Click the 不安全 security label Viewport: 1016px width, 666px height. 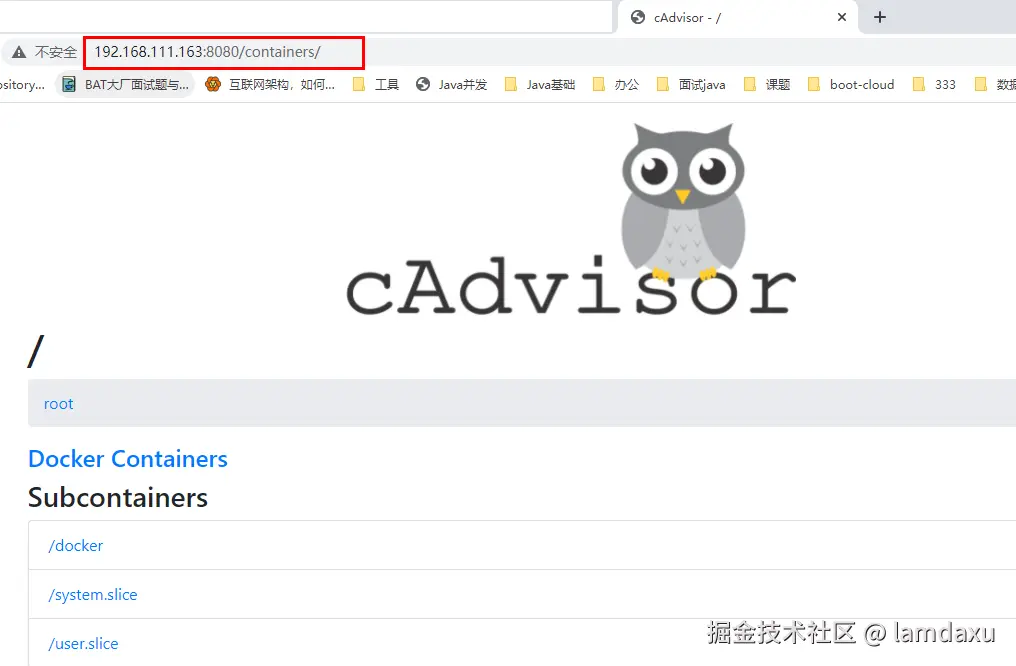point(56,52)
